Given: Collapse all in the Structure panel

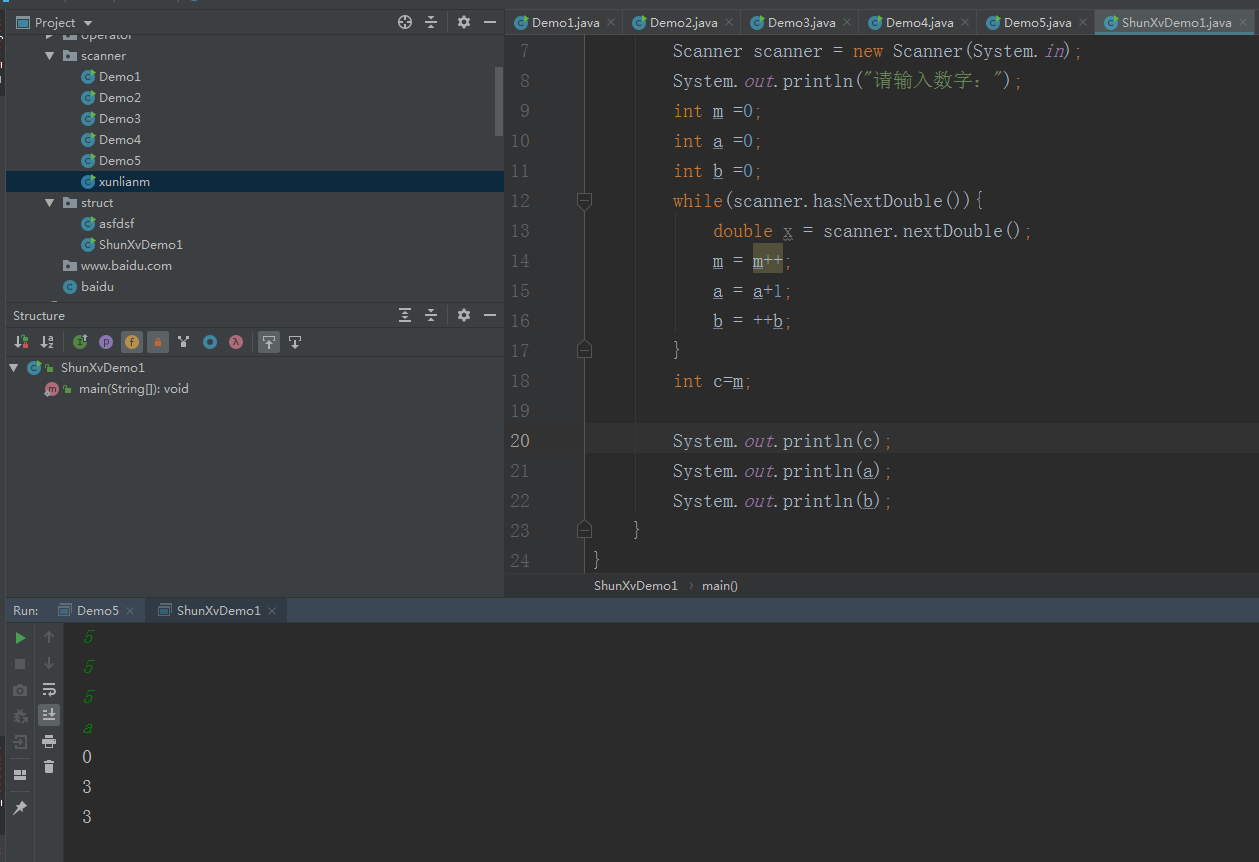Looking at the screenshot, I should click(431, 315).
